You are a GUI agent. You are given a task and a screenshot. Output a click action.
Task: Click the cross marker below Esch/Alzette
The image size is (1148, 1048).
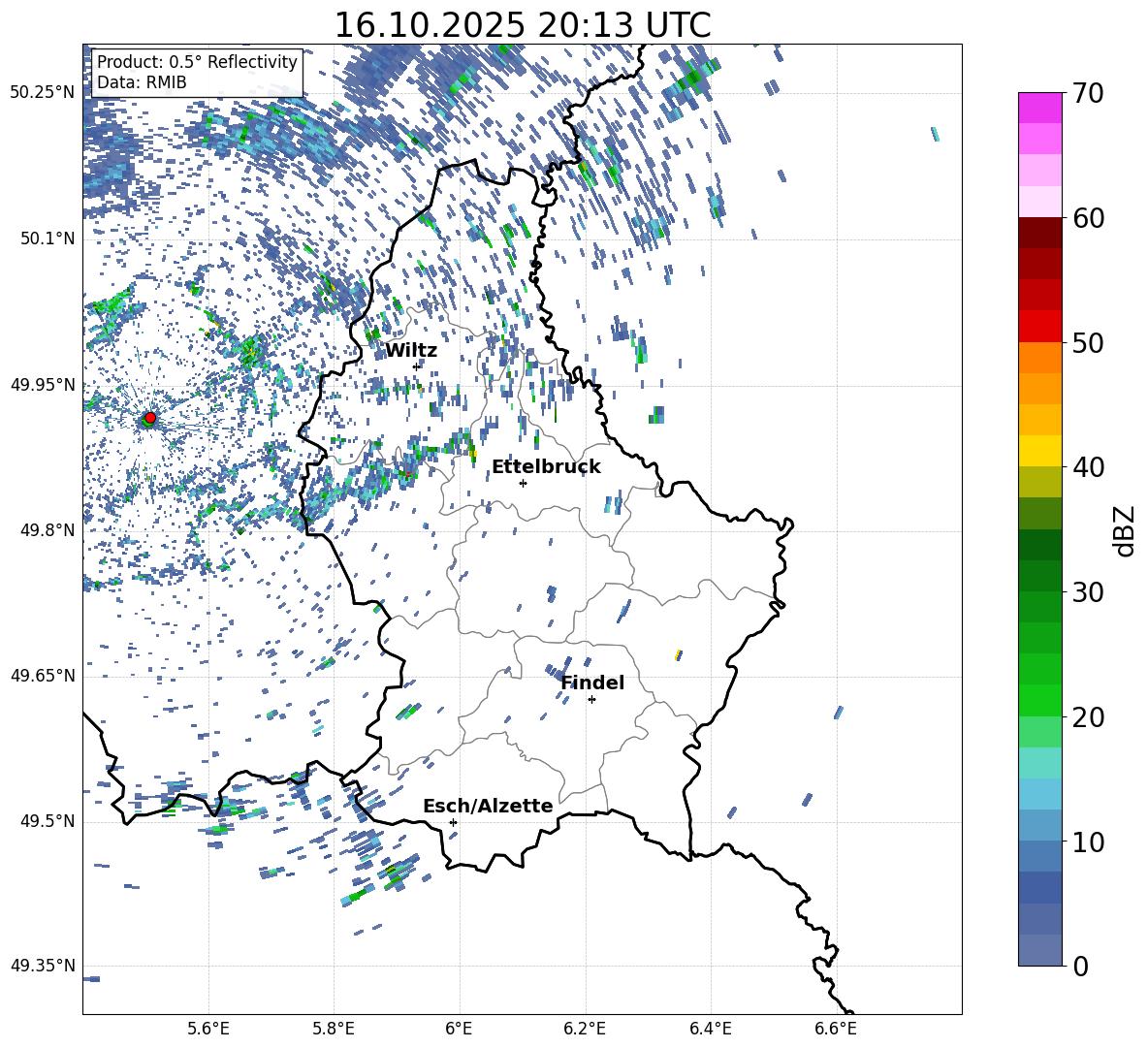point(453,822)
